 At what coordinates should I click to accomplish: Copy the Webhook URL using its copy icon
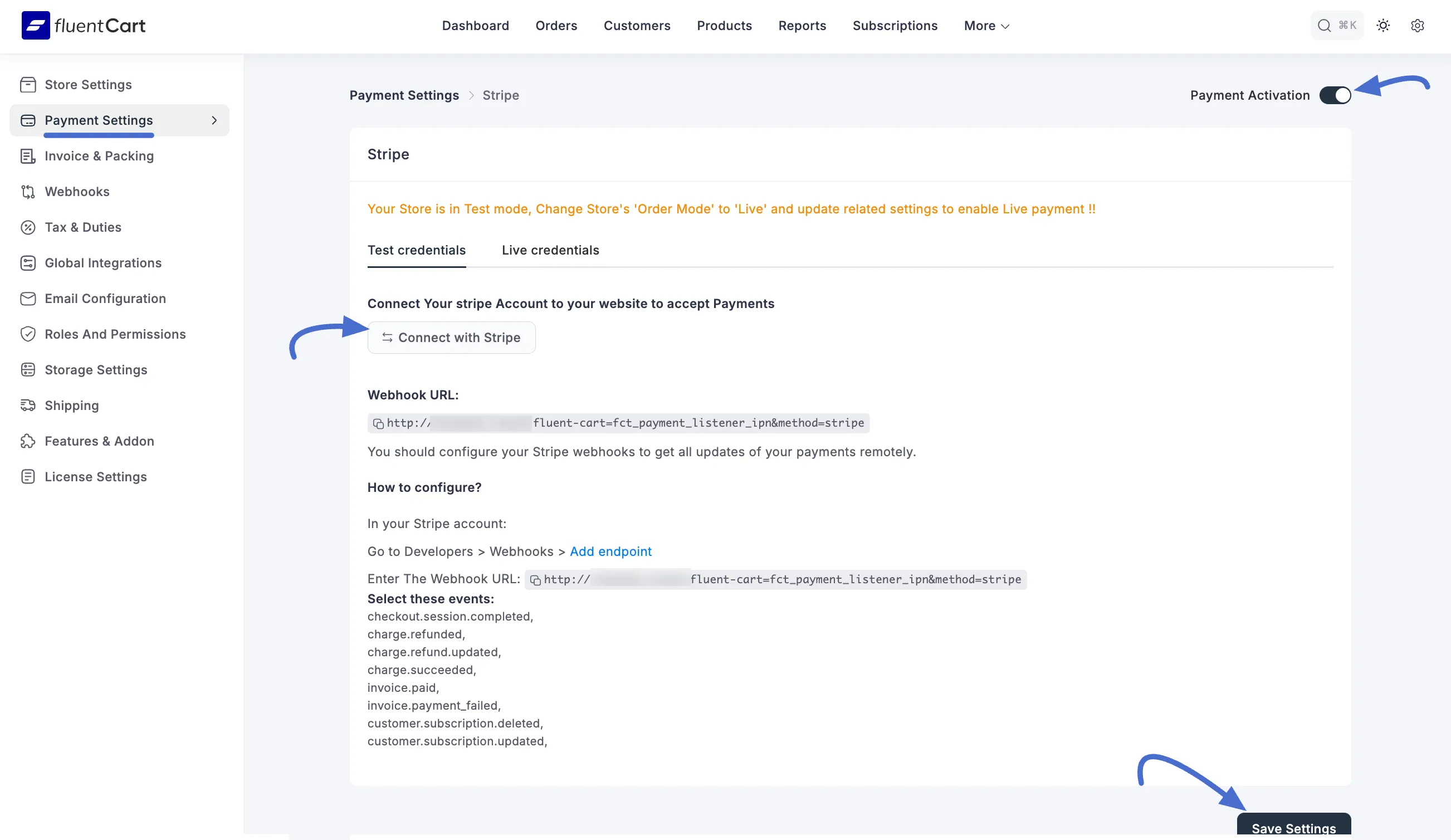point(378,423)
